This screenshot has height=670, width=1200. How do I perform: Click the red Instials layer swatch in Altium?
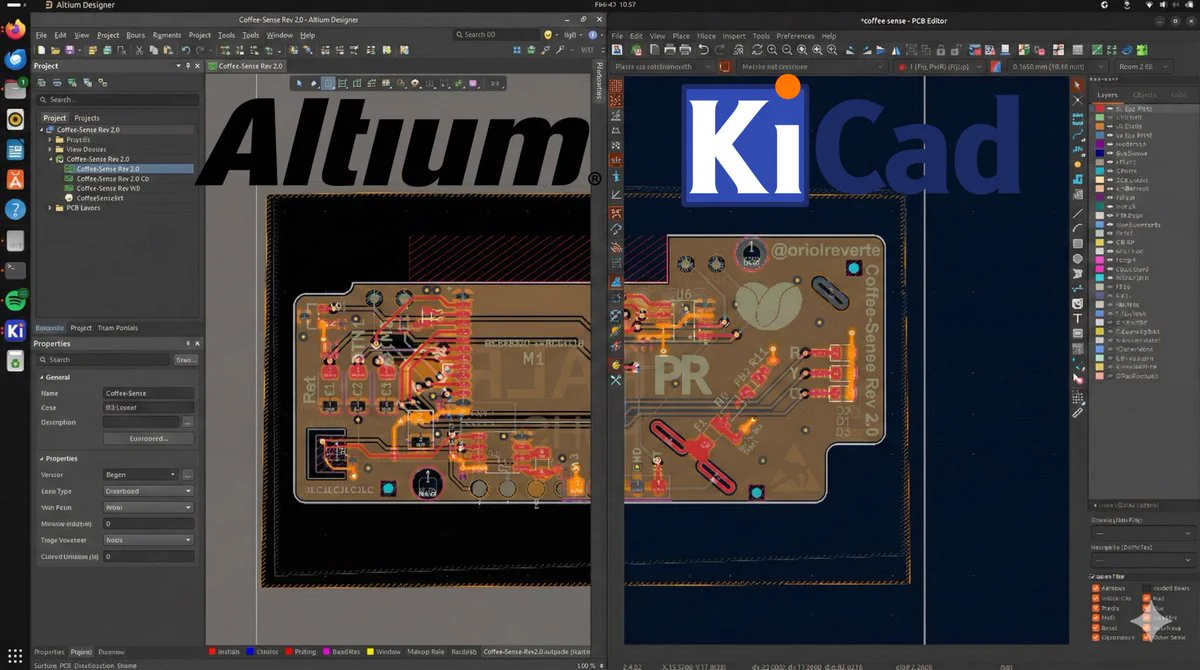(212, 652)
